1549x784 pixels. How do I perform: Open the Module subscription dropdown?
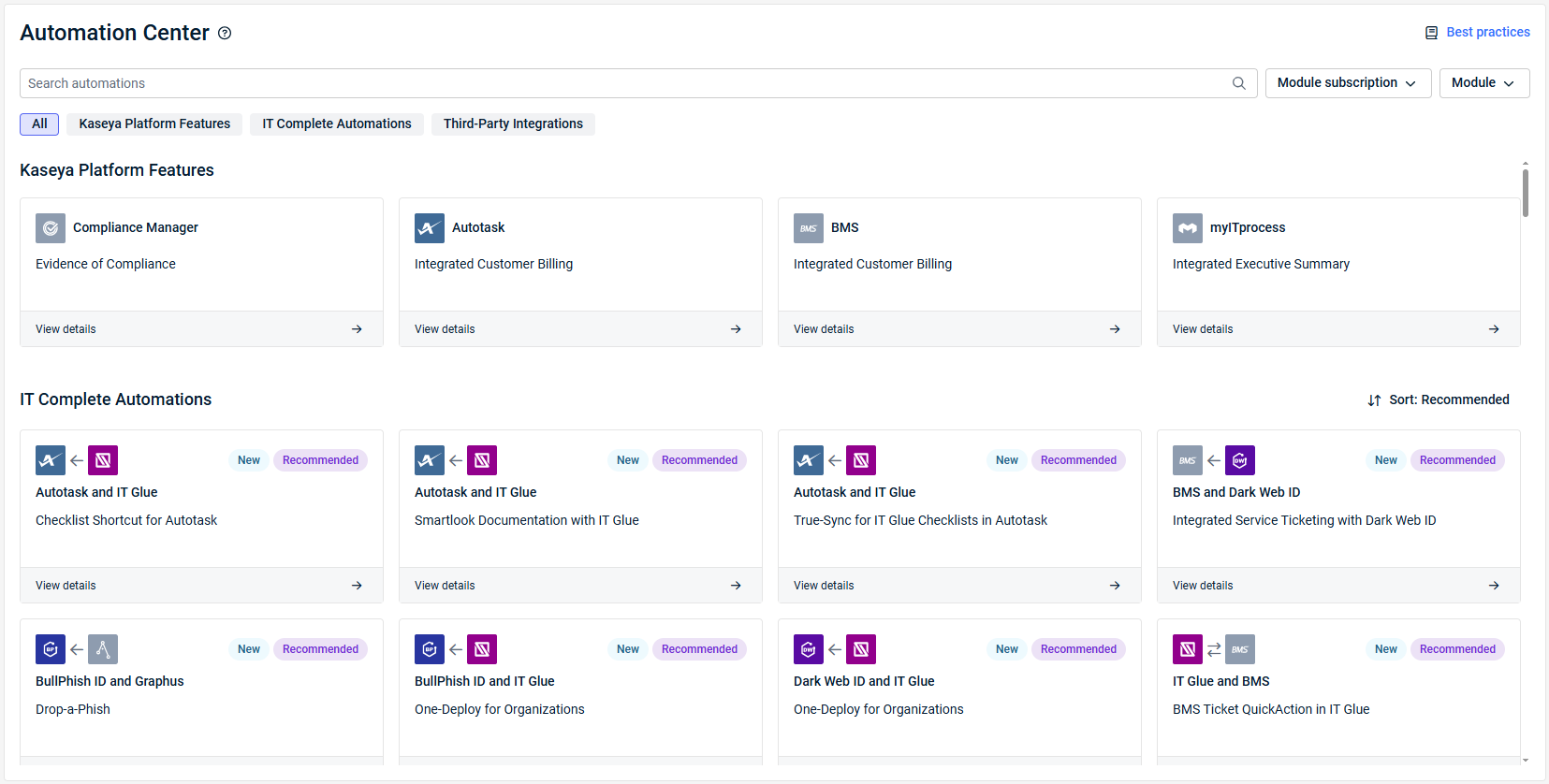click(x=1348, y=83)
